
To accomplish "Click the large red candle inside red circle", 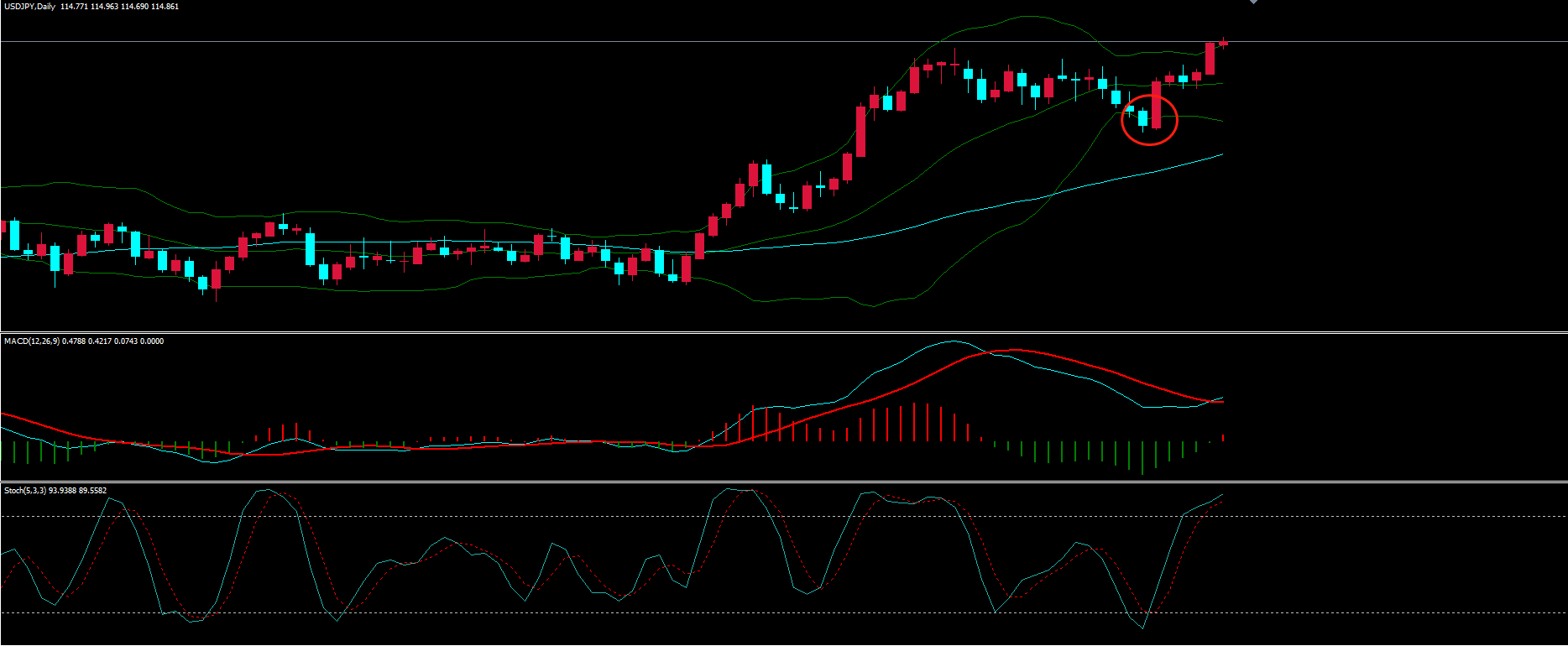I will (x=1156, y=105).
